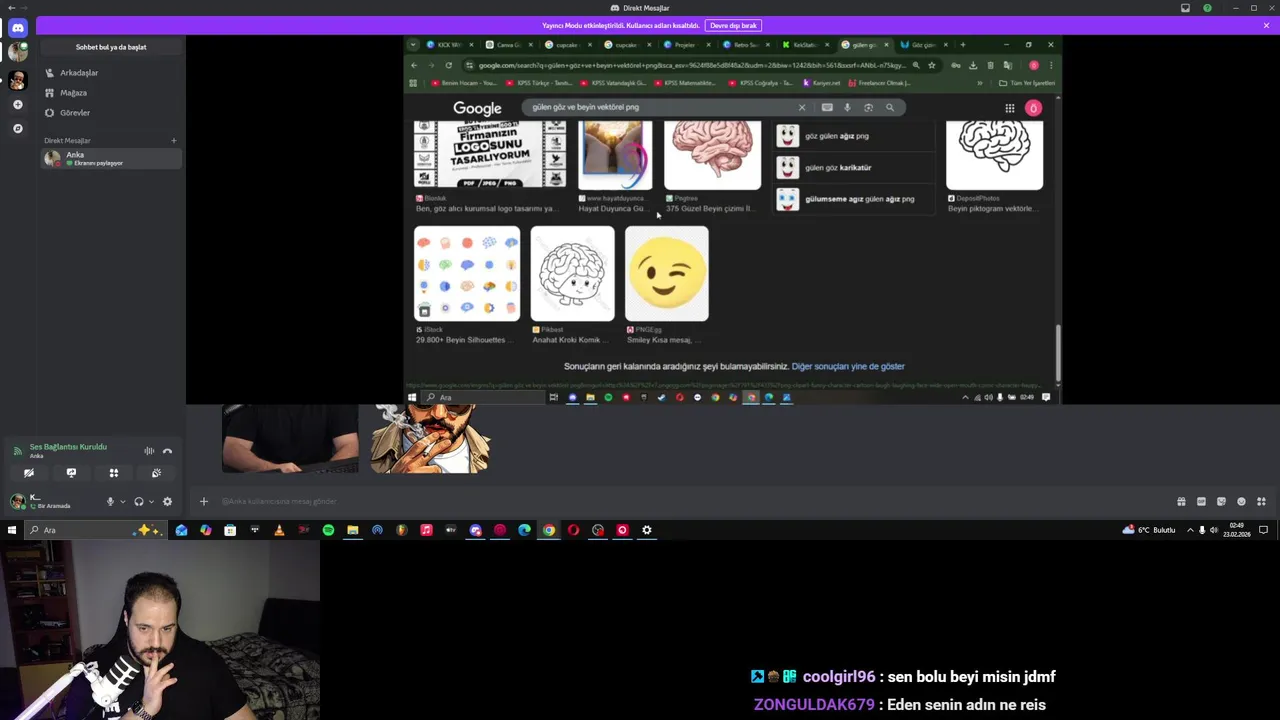Screen dimensions: 1280x720
Task: Open Discord help icon in title bar
Action: pyautogui.click(x=1207, y=8)
